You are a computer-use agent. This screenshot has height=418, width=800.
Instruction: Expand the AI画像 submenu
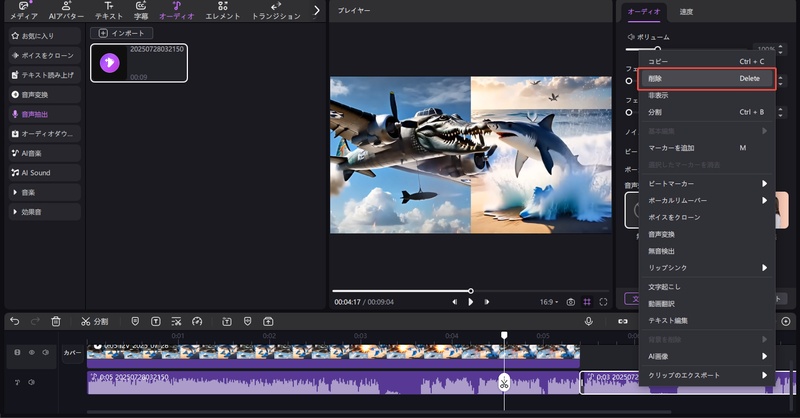pyautogui.click(x=707, y=356)
